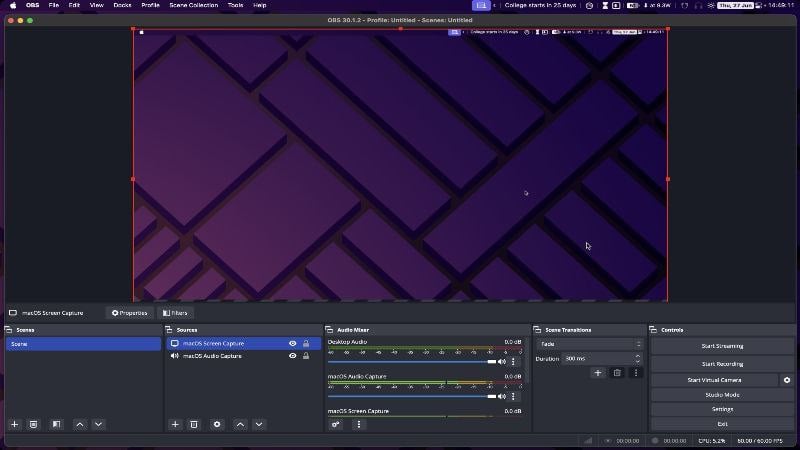This screenshot has width=800, height=450.
Task: Open the Help menu
Action: coord(260,5)
